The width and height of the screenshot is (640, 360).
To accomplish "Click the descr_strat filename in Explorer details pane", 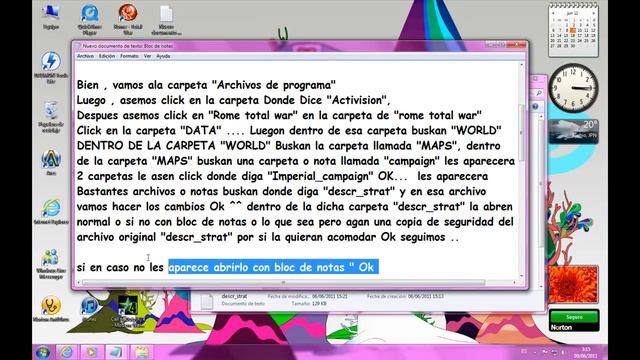I will pos(234,296).
